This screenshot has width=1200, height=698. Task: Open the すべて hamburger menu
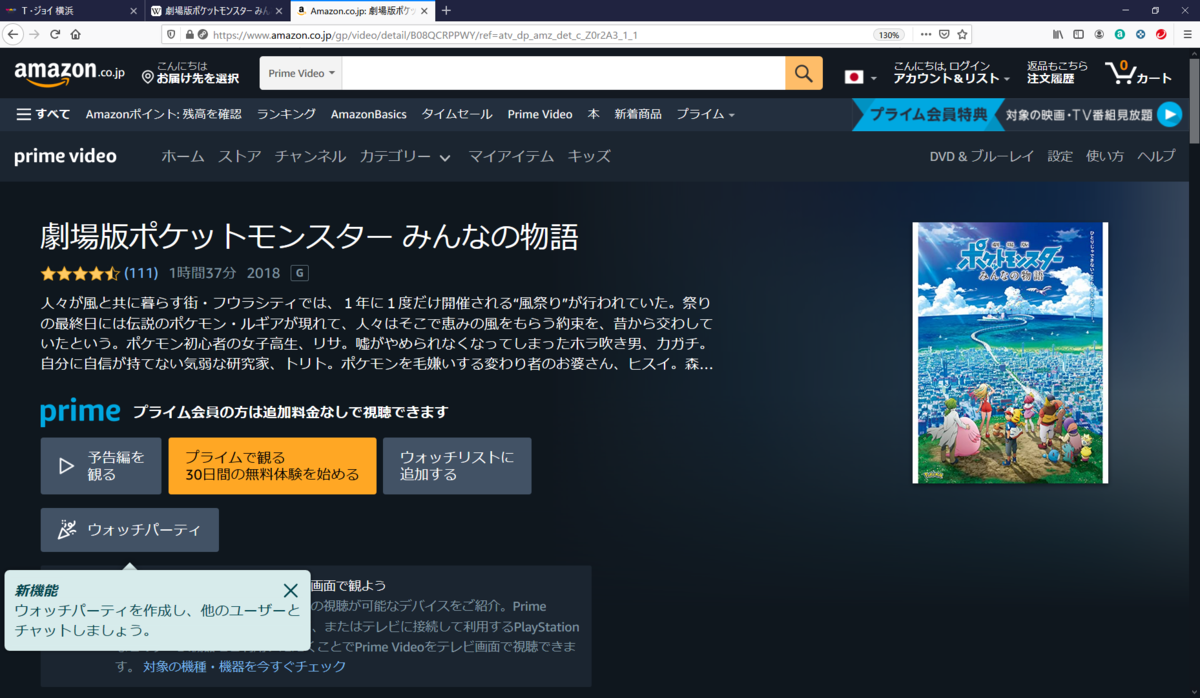(x=43, y=114)
